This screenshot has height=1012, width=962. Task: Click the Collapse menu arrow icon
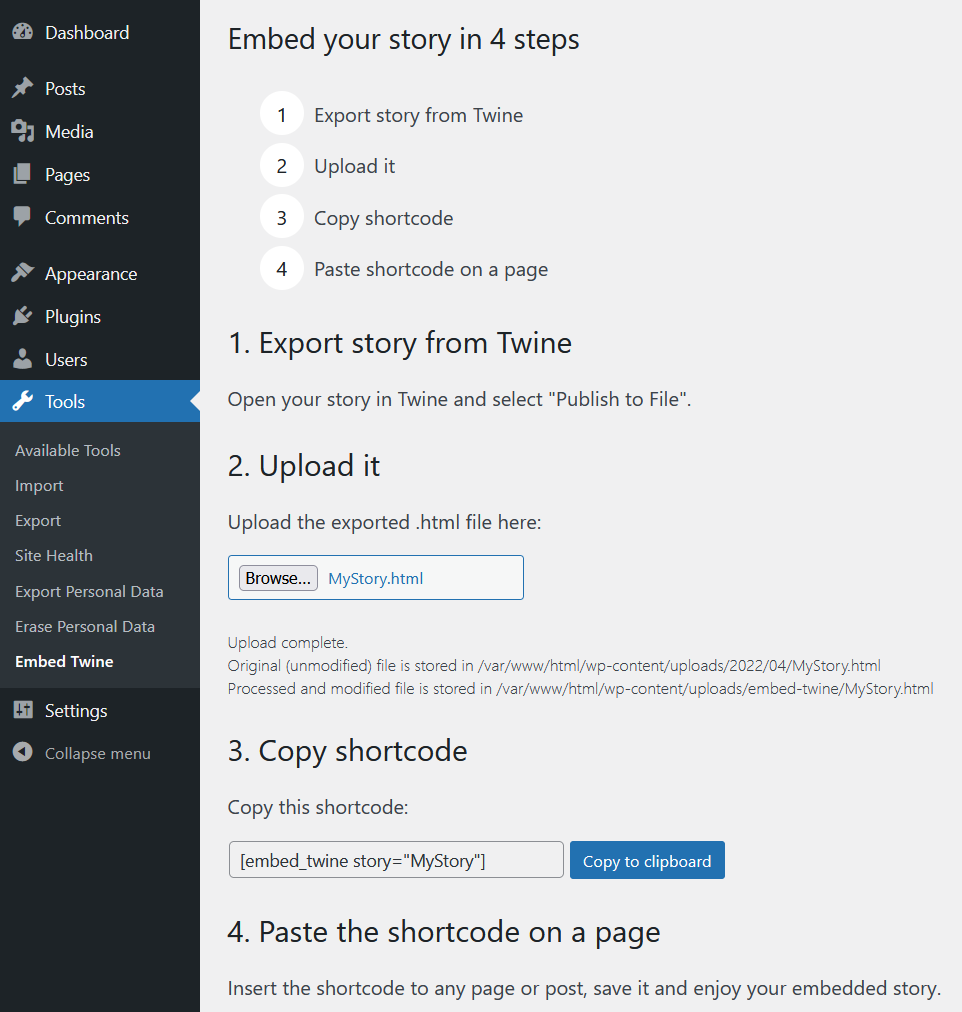(x=23, y=753)
